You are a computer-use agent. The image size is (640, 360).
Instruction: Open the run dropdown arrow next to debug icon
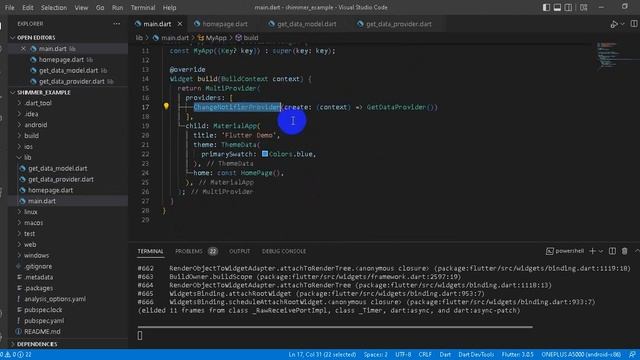622,24
